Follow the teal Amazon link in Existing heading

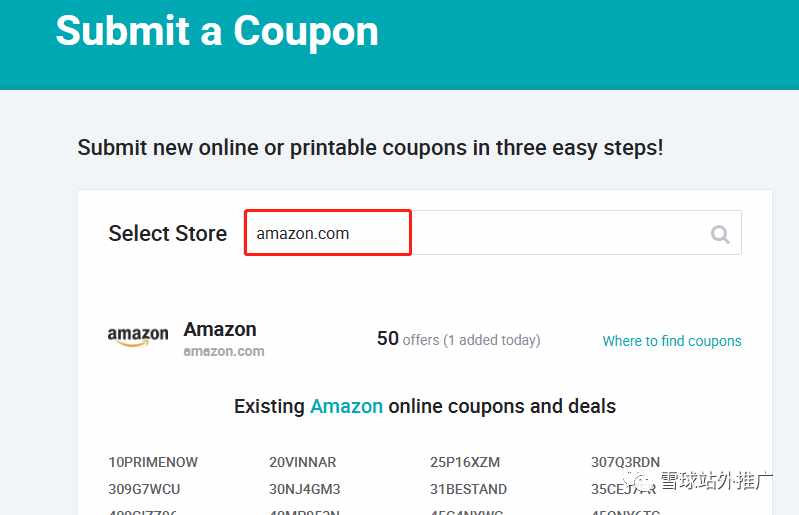click(x=347, y=406)
